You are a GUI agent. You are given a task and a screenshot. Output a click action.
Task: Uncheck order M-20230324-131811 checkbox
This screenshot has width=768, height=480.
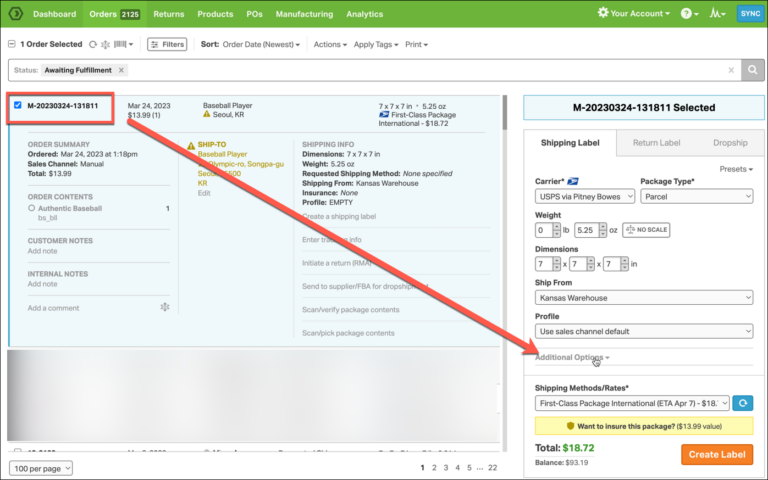coord(18,105)
